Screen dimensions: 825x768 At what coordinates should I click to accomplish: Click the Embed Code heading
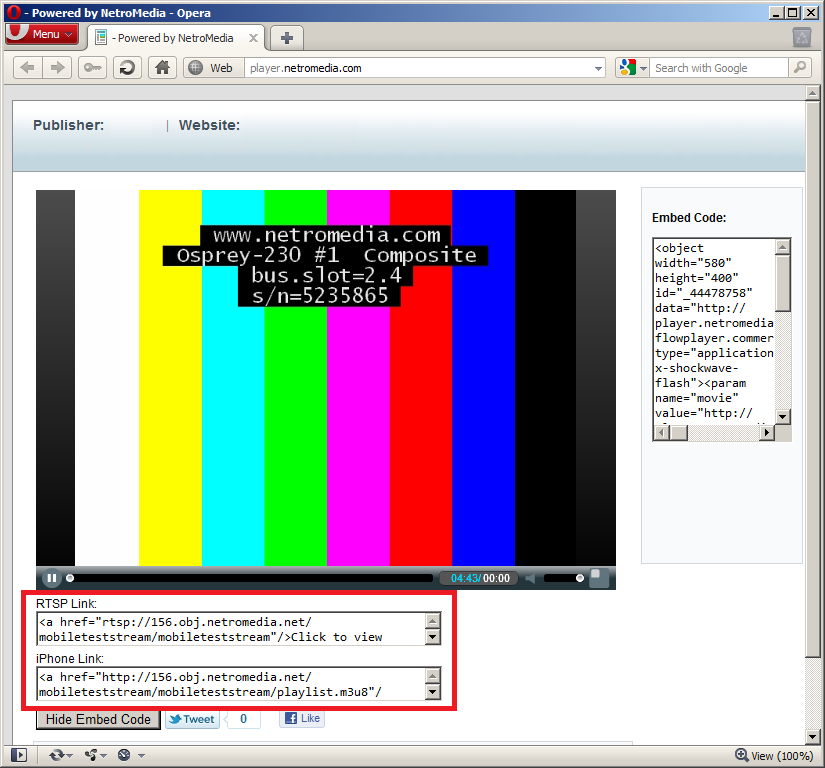[689, 218]
